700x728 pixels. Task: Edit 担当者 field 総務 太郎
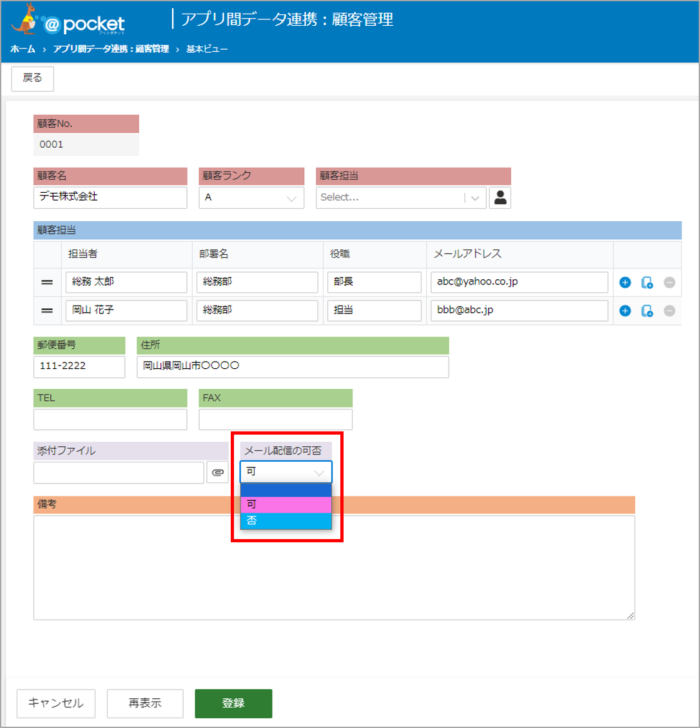126,282
